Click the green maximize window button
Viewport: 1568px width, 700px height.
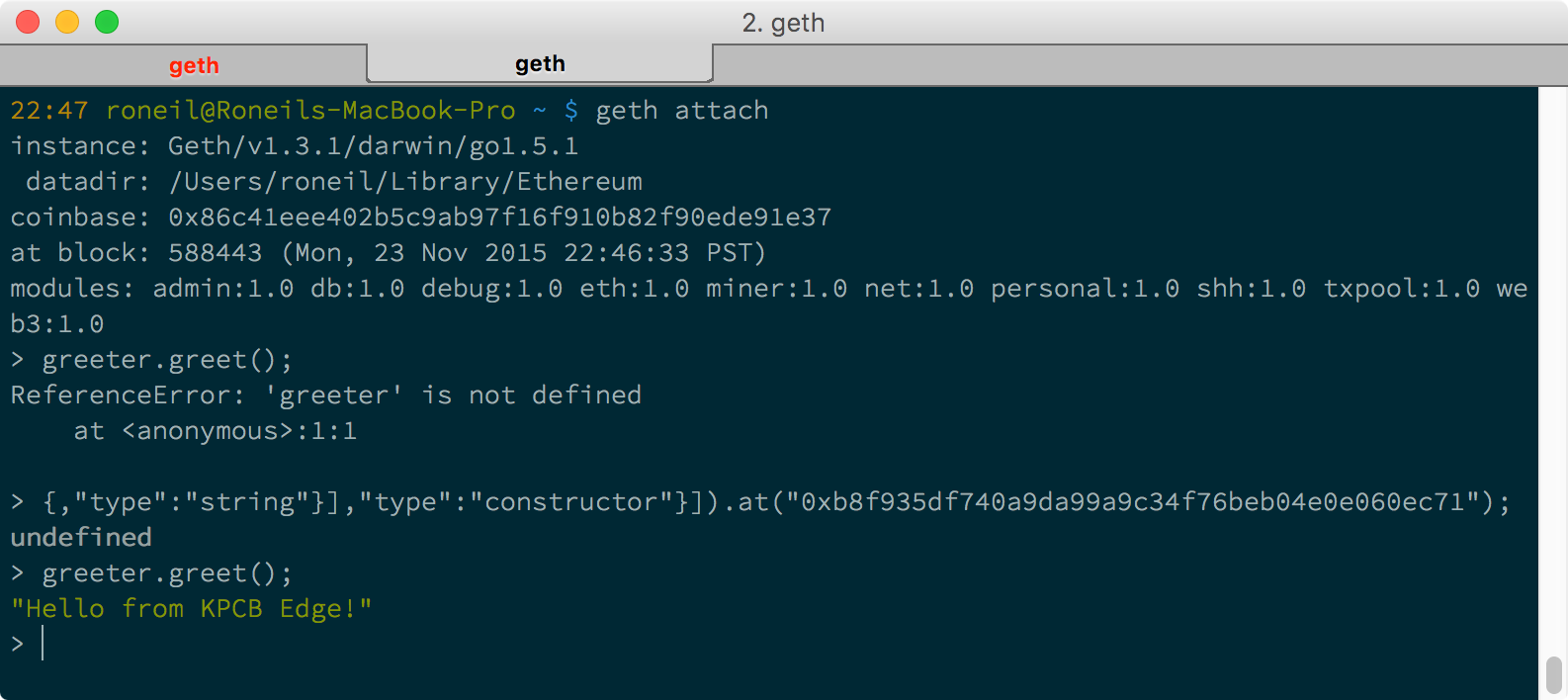coord(107,22)
